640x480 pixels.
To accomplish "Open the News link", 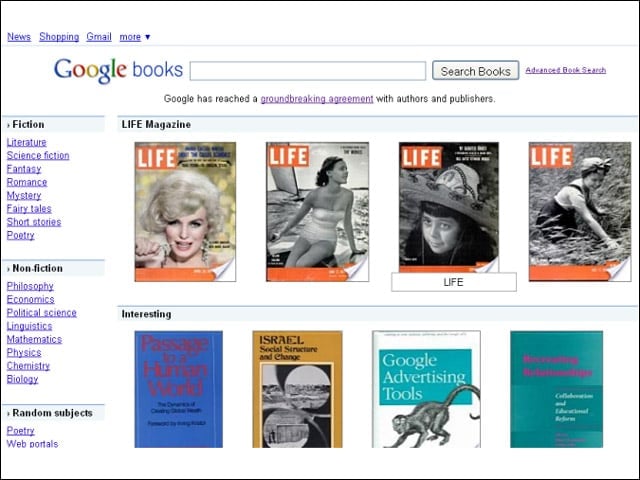I will pyautogui.click(x=19, y=37).
